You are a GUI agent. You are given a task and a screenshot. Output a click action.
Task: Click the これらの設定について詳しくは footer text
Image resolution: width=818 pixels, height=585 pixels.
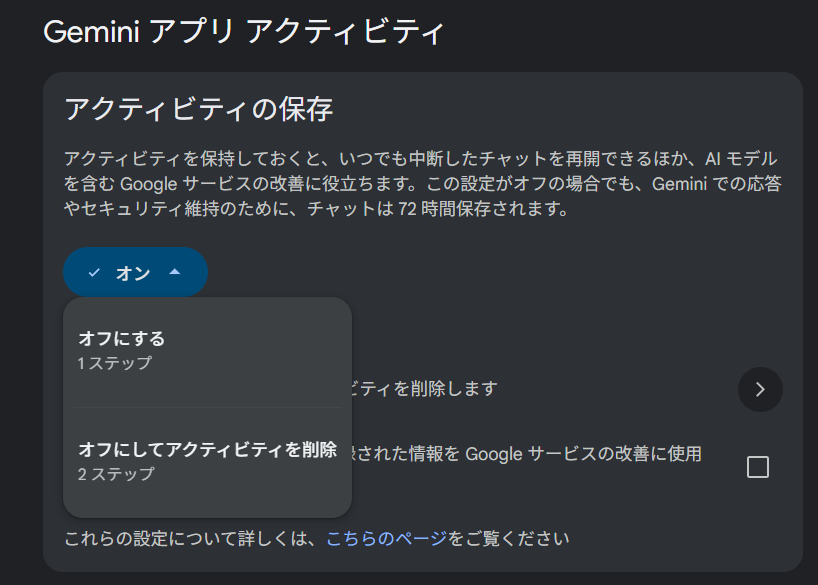pos(190,539)
